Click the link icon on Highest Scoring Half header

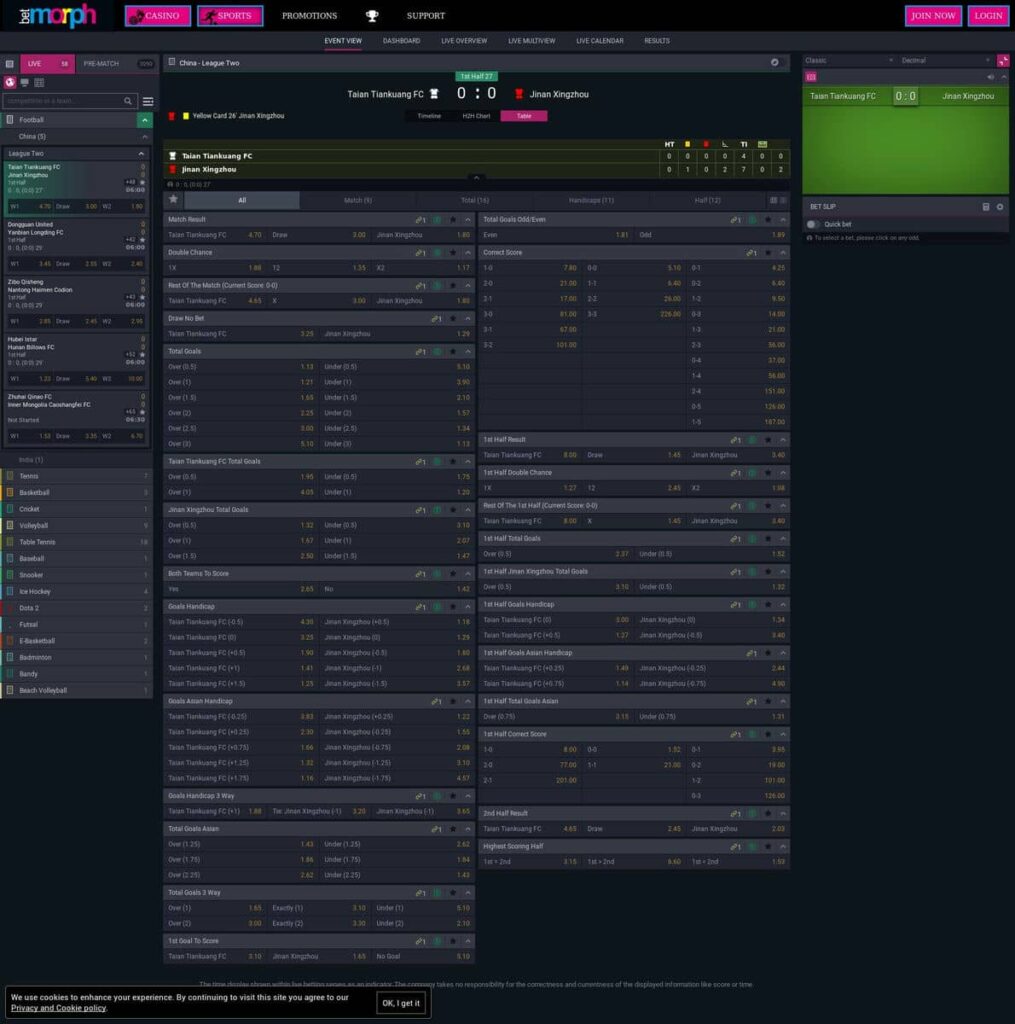click(x=735, y=847)
